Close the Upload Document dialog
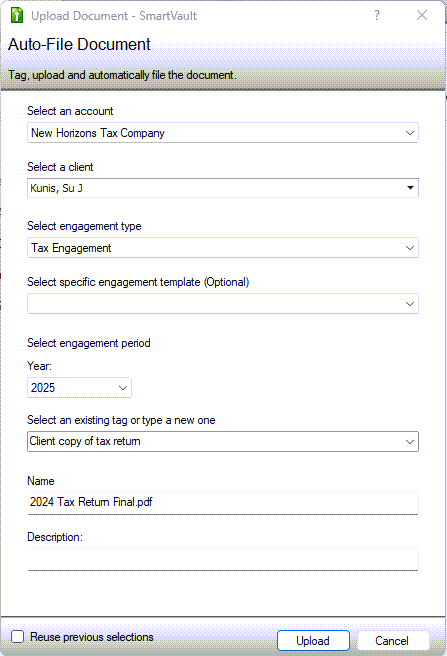This screenshot has width=447, height=656. (422, 15)
